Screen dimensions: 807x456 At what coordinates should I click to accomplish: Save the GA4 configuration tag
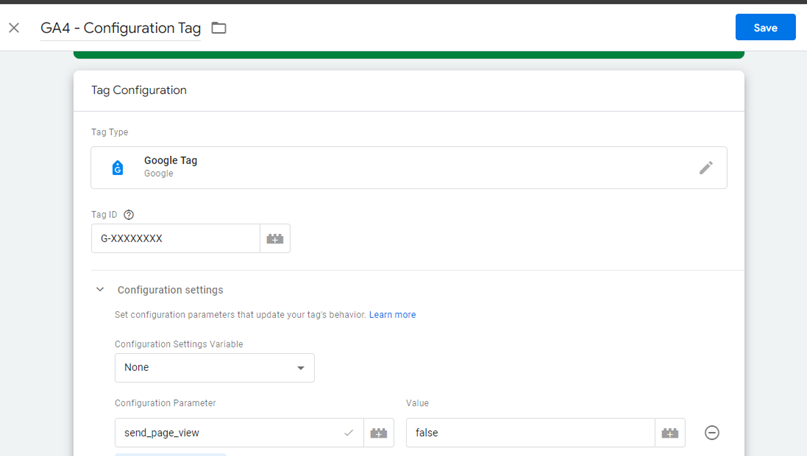tap(765, 27)
